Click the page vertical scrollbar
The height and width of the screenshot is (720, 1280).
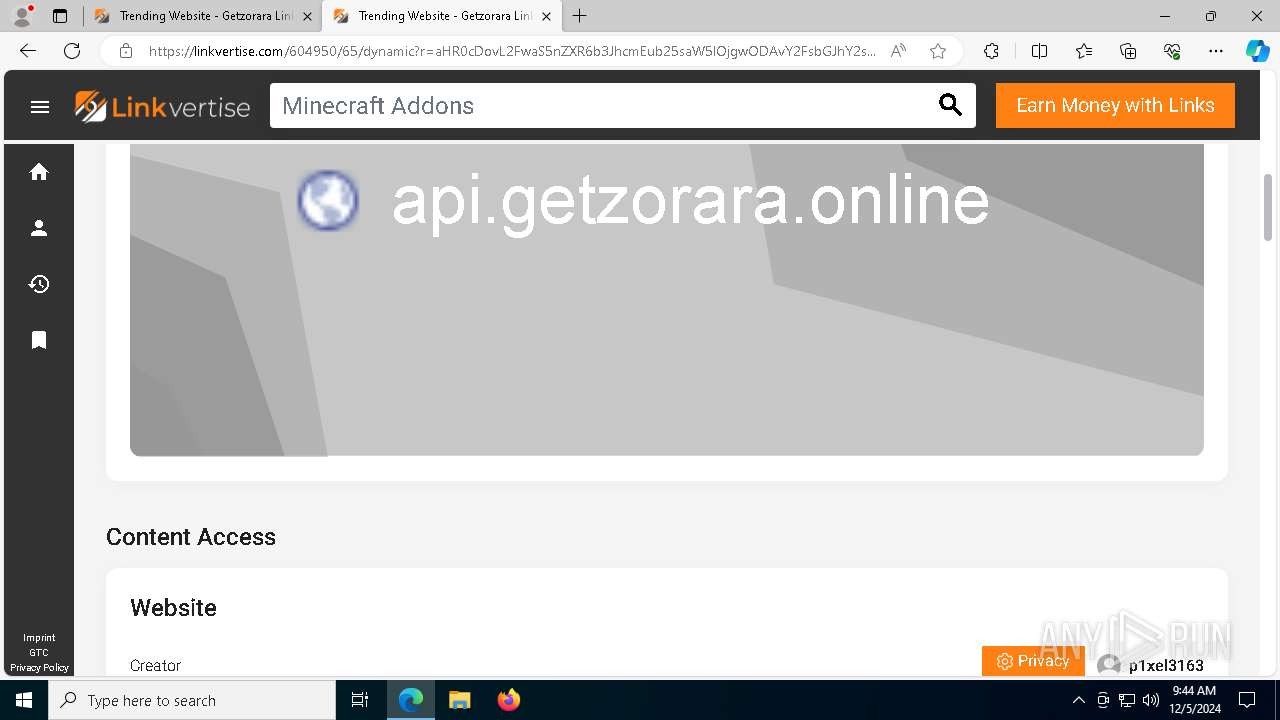(1268, 207)
